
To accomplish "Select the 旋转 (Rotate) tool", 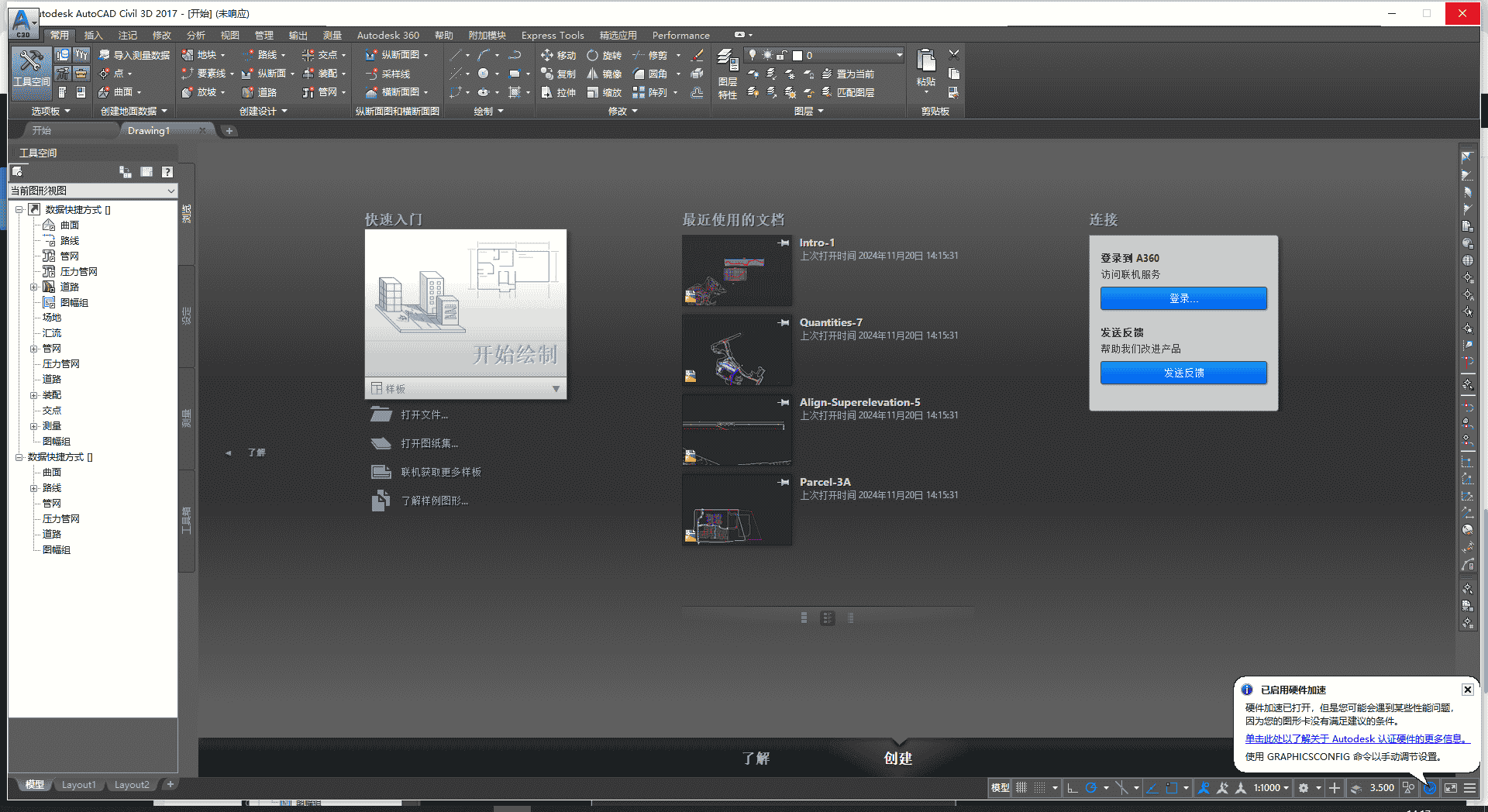I will pyautogui.click(x=604, y=55).
